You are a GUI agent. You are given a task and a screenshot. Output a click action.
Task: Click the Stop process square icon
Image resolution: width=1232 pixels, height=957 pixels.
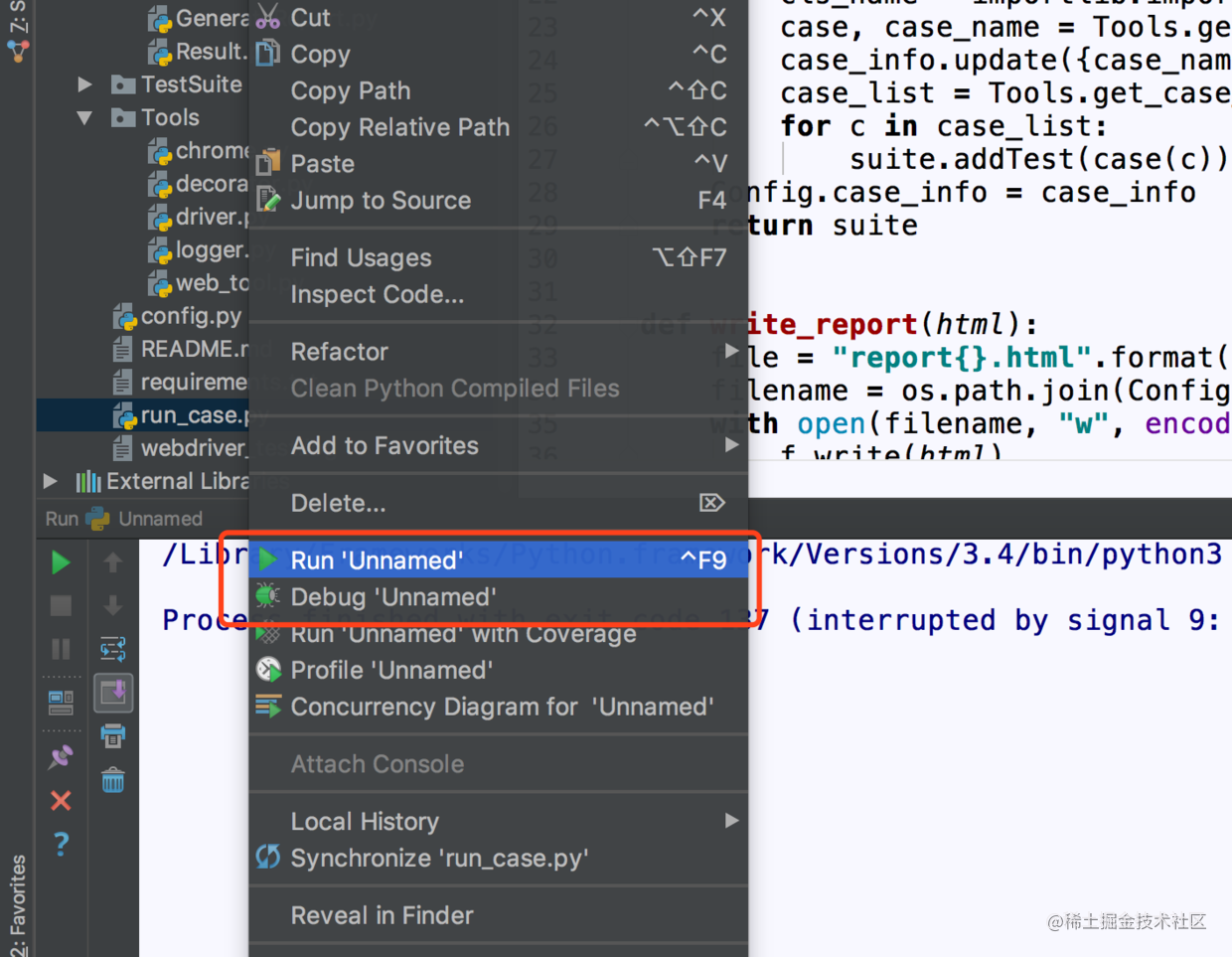pos(61,605)
